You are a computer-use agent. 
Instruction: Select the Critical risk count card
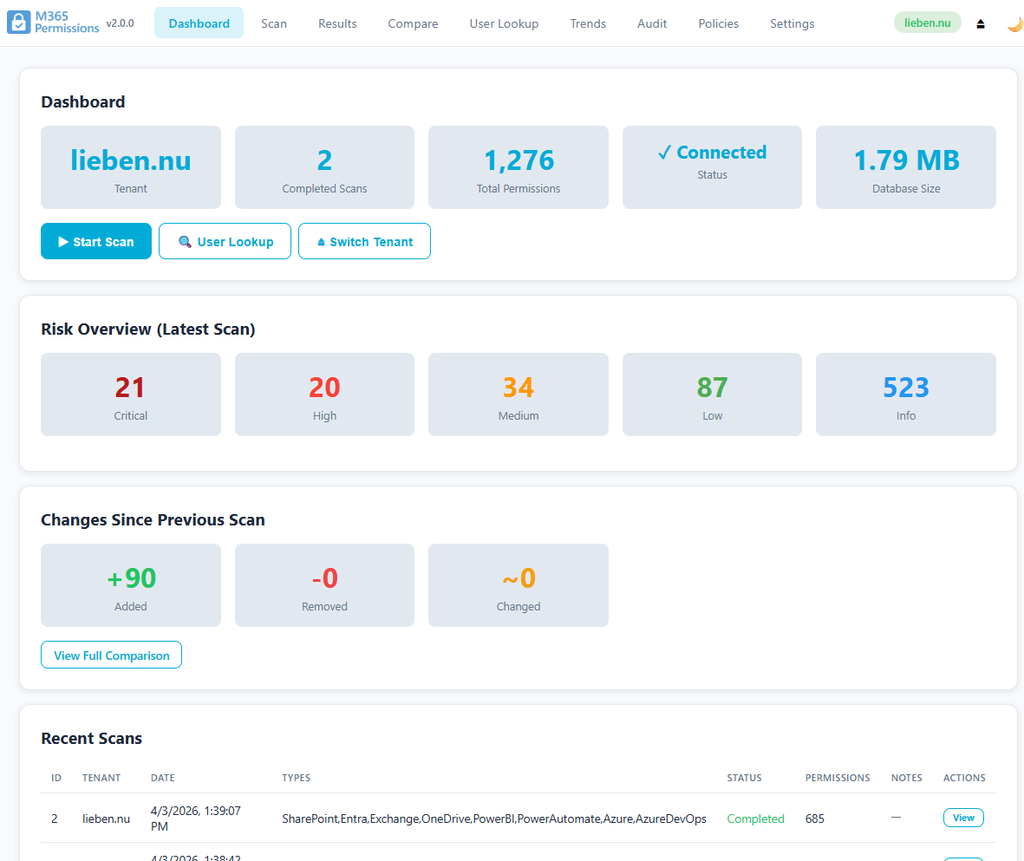[x=130, y=395]
